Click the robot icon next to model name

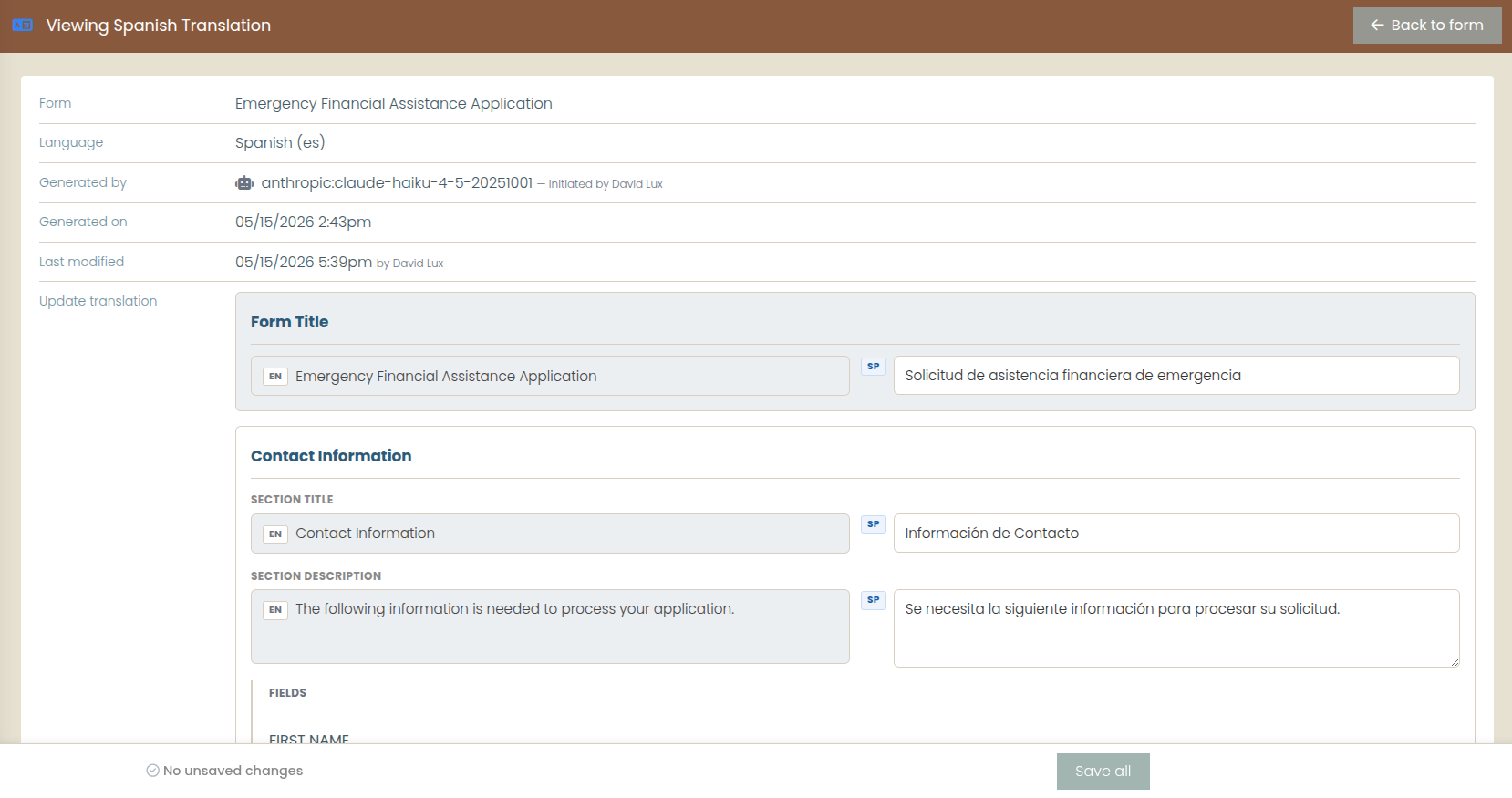[x=244, y=183]
